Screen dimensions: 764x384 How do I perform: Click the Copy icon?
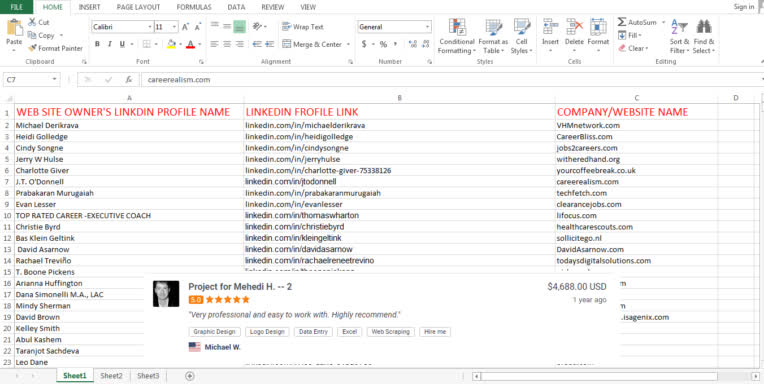pyautogui.click(x=32, y=36)
